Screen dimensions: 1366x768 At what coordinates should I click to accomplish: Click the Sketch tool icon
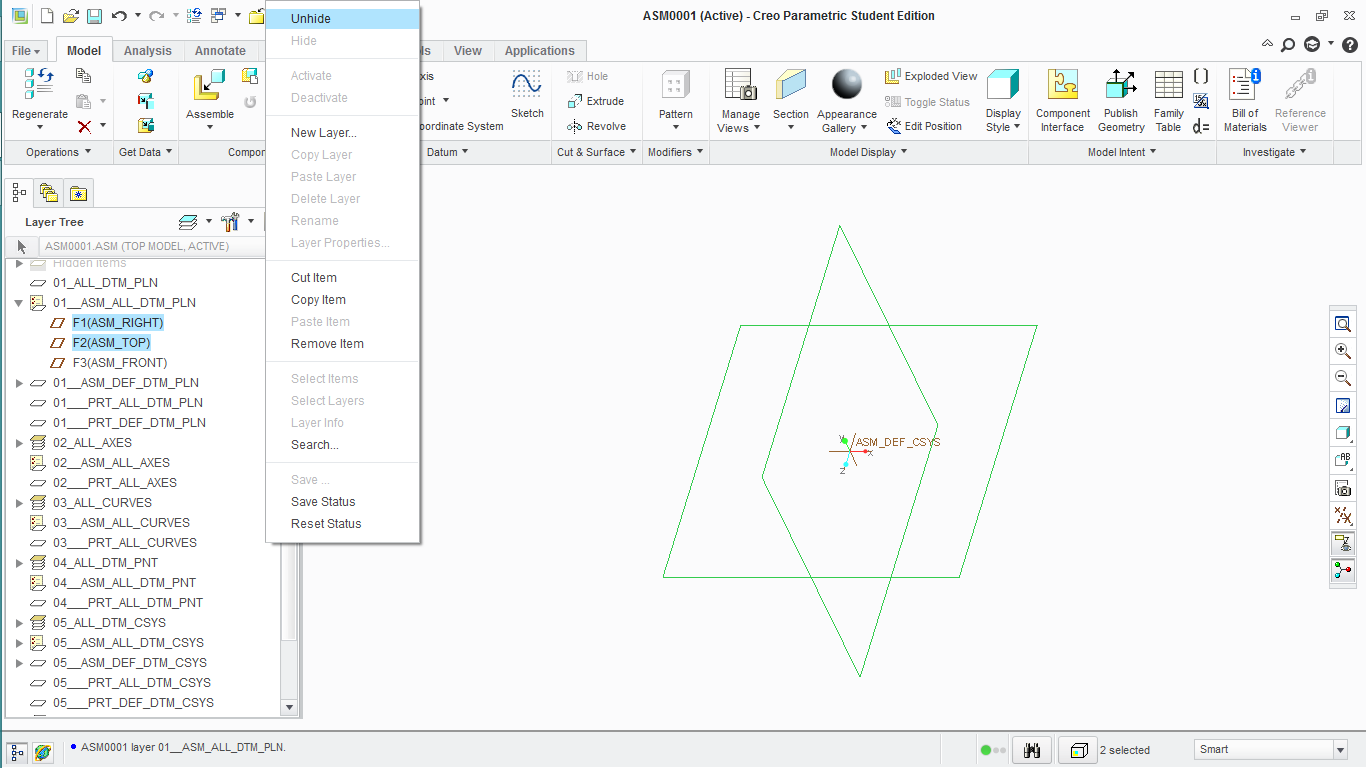(x=527, y=93)
